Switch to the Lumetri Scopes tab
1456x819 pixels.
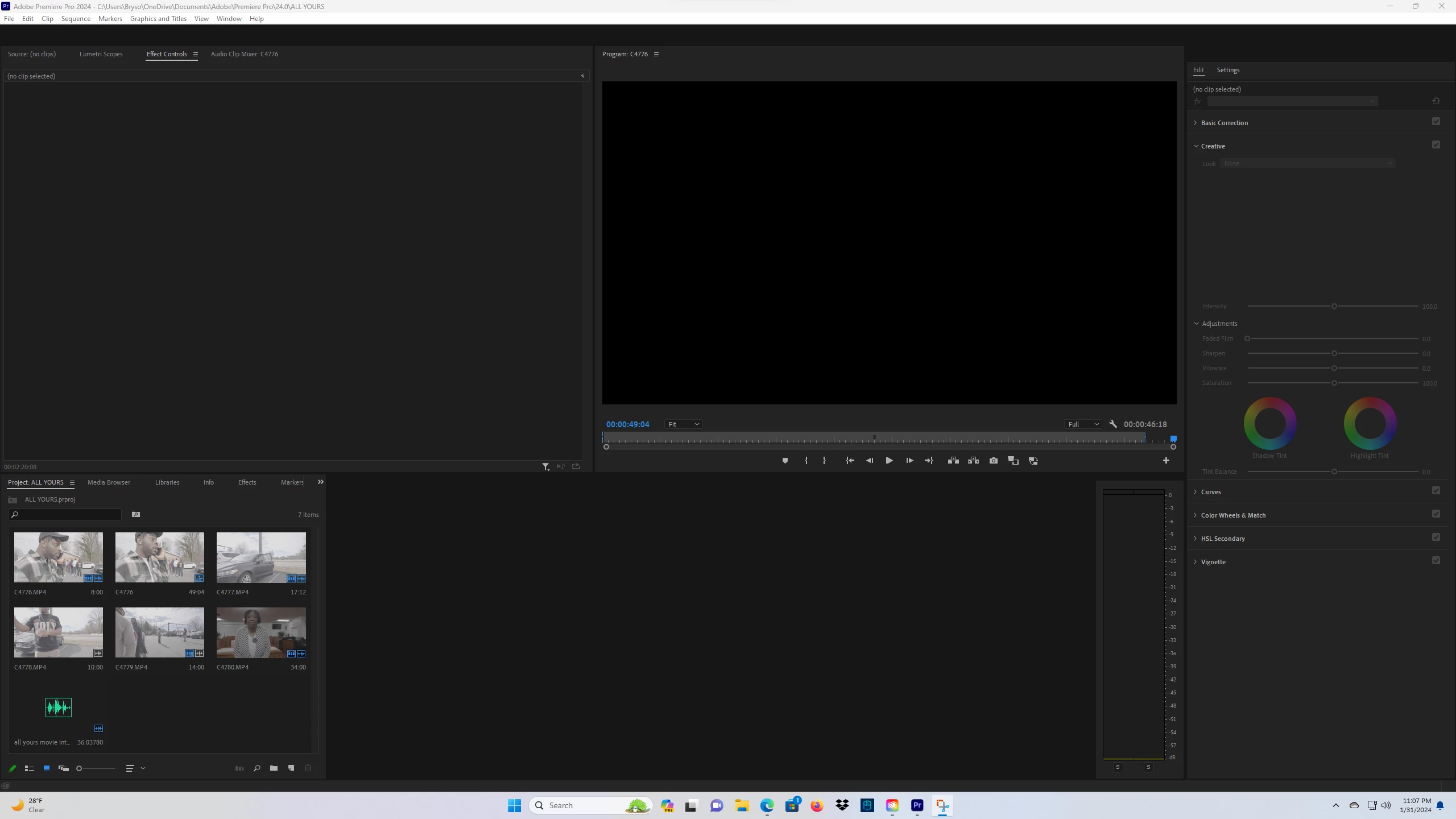point(101,54)
